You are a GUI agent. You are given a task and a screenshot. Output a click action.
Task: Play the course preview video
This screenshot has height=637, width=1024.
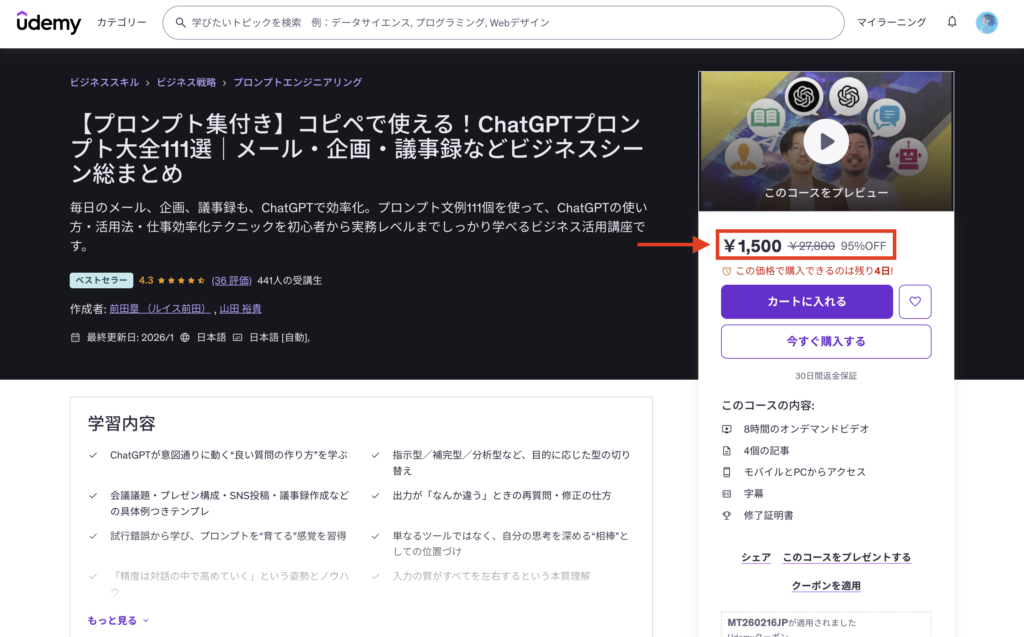(826, 142)
